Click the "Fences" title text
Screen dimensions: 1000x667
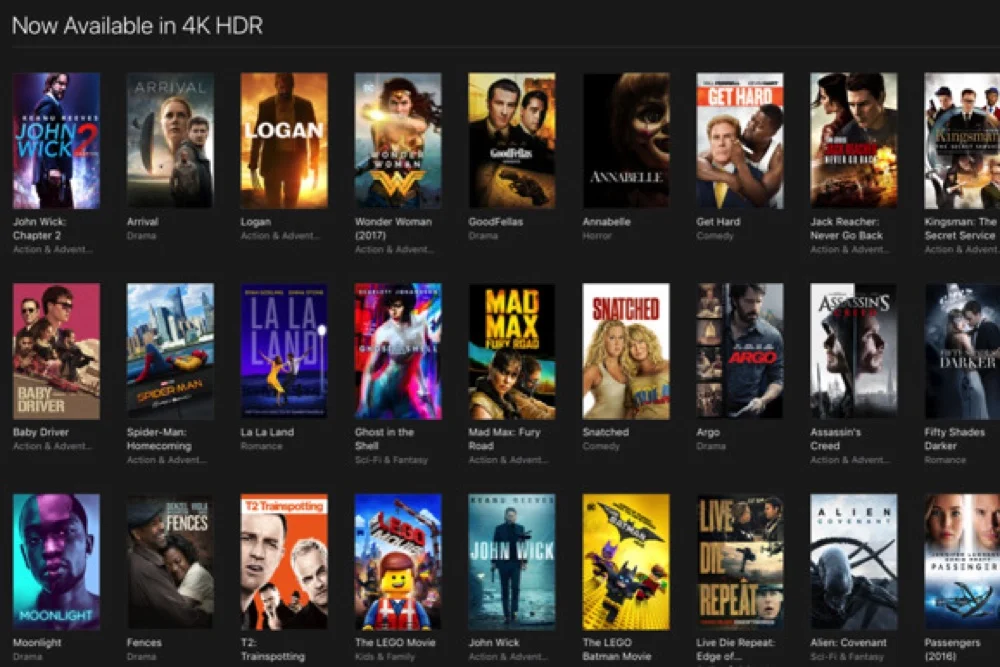point(144,643)
